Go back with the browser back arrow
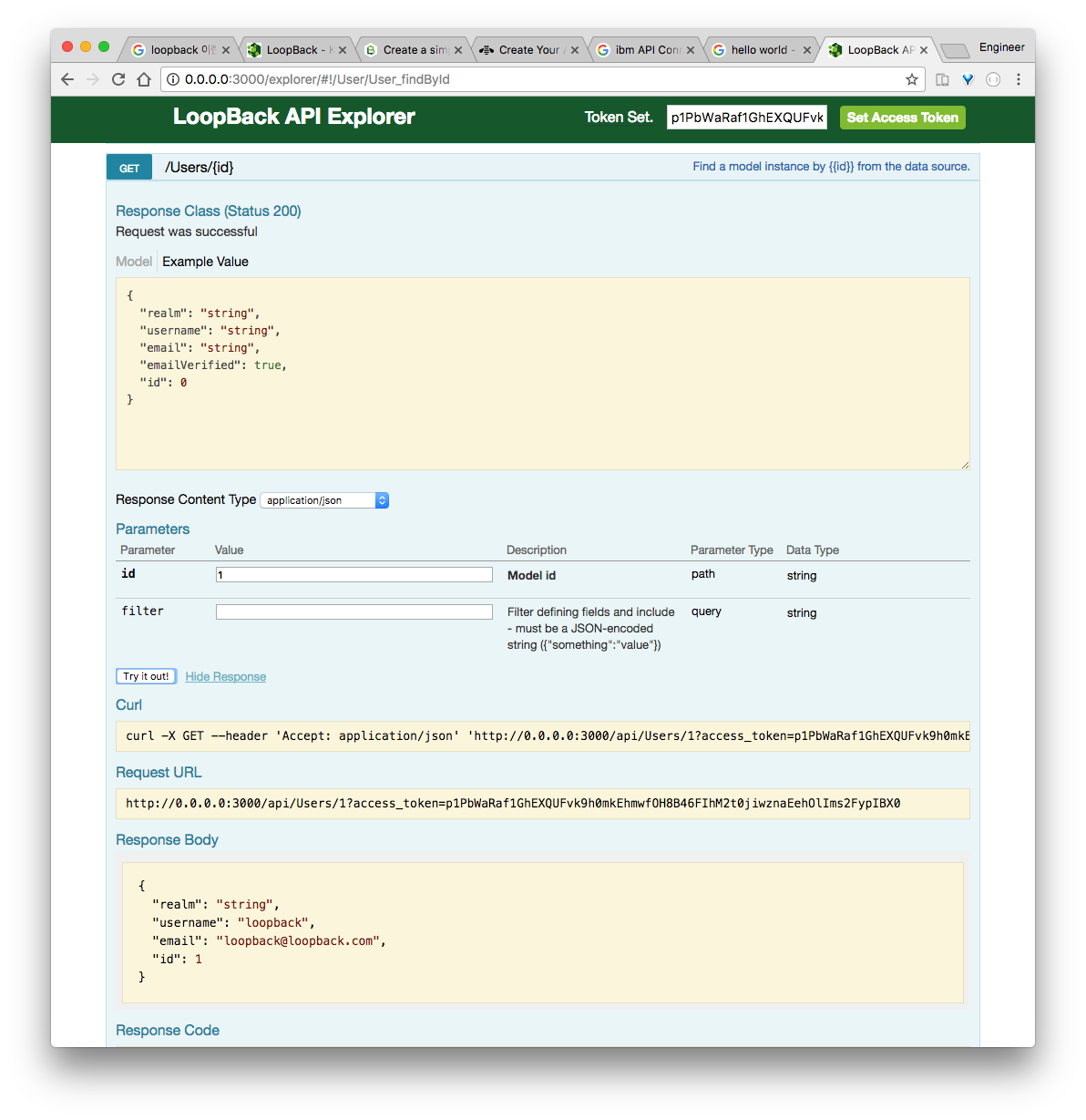Screen dimensions: 1086x1120 pyautogui.click(x=67, y=79)
